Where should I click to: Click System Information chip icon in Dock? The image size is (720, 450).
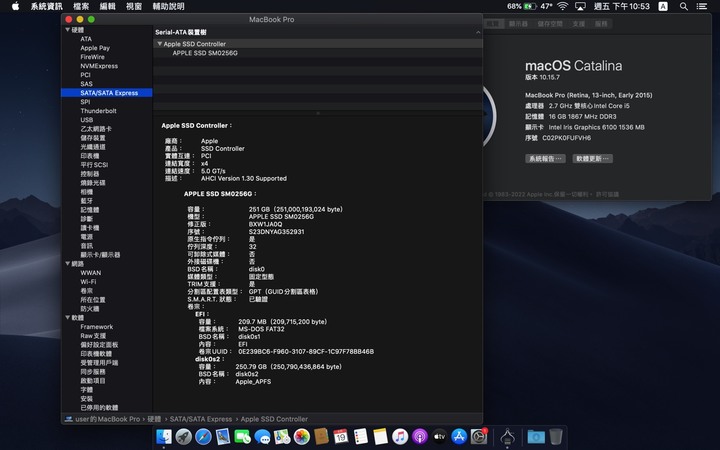click(x=507, y=436)
